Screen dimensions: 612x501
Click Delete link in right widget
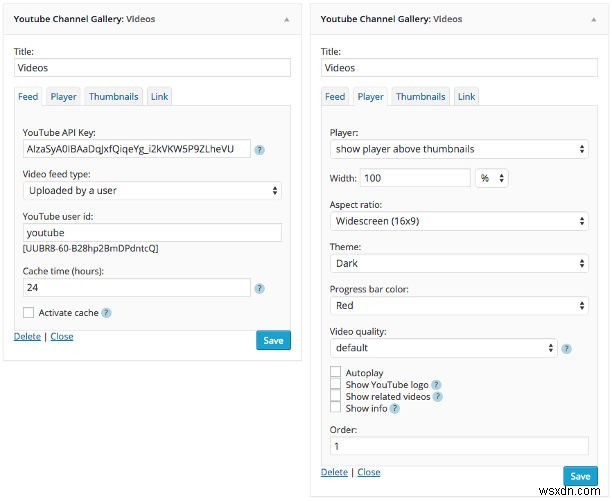coord(334,472)
